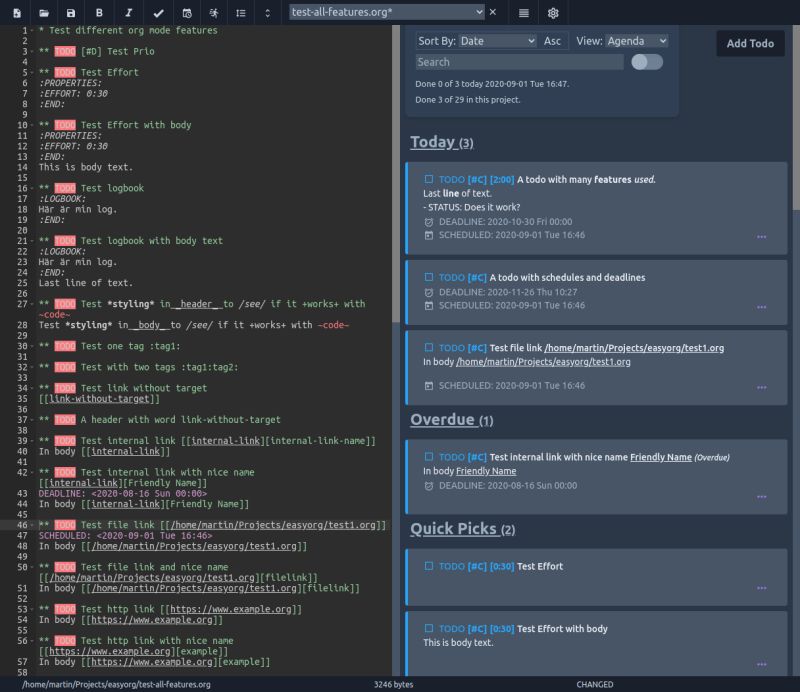Close test-all-features.org with the X icon
This screenshot has width=800, height=692.
(x=493, y=12)
